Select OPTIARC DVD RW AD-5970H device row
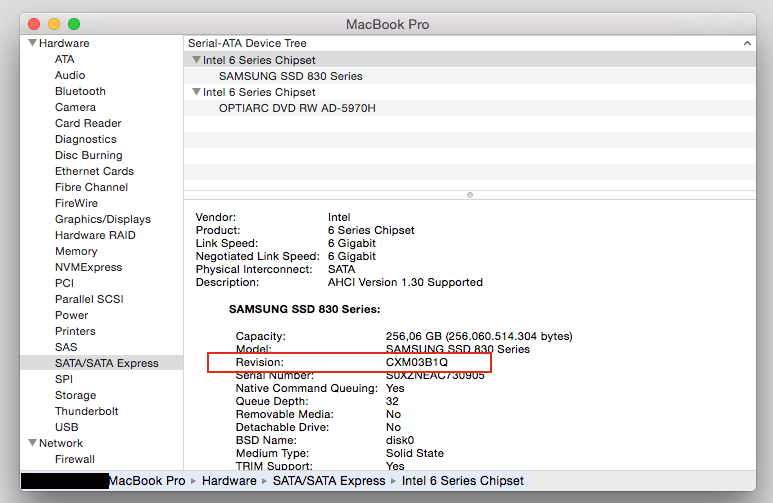 click(469, 108)
